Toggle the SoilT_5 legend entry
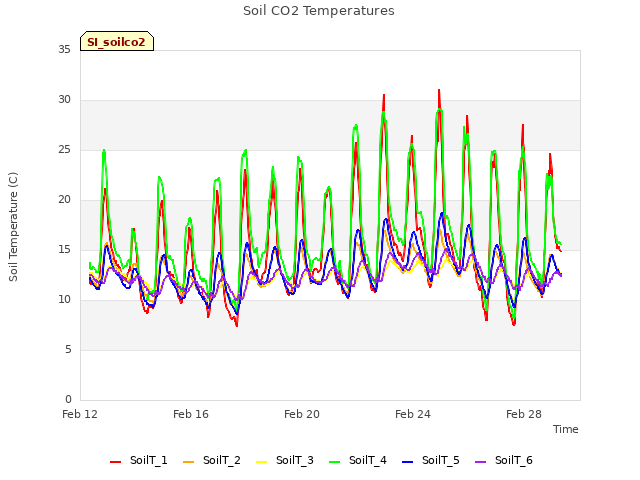Image resolution: width=640 pixels, height=480 pixels. (x=431, y=460)
